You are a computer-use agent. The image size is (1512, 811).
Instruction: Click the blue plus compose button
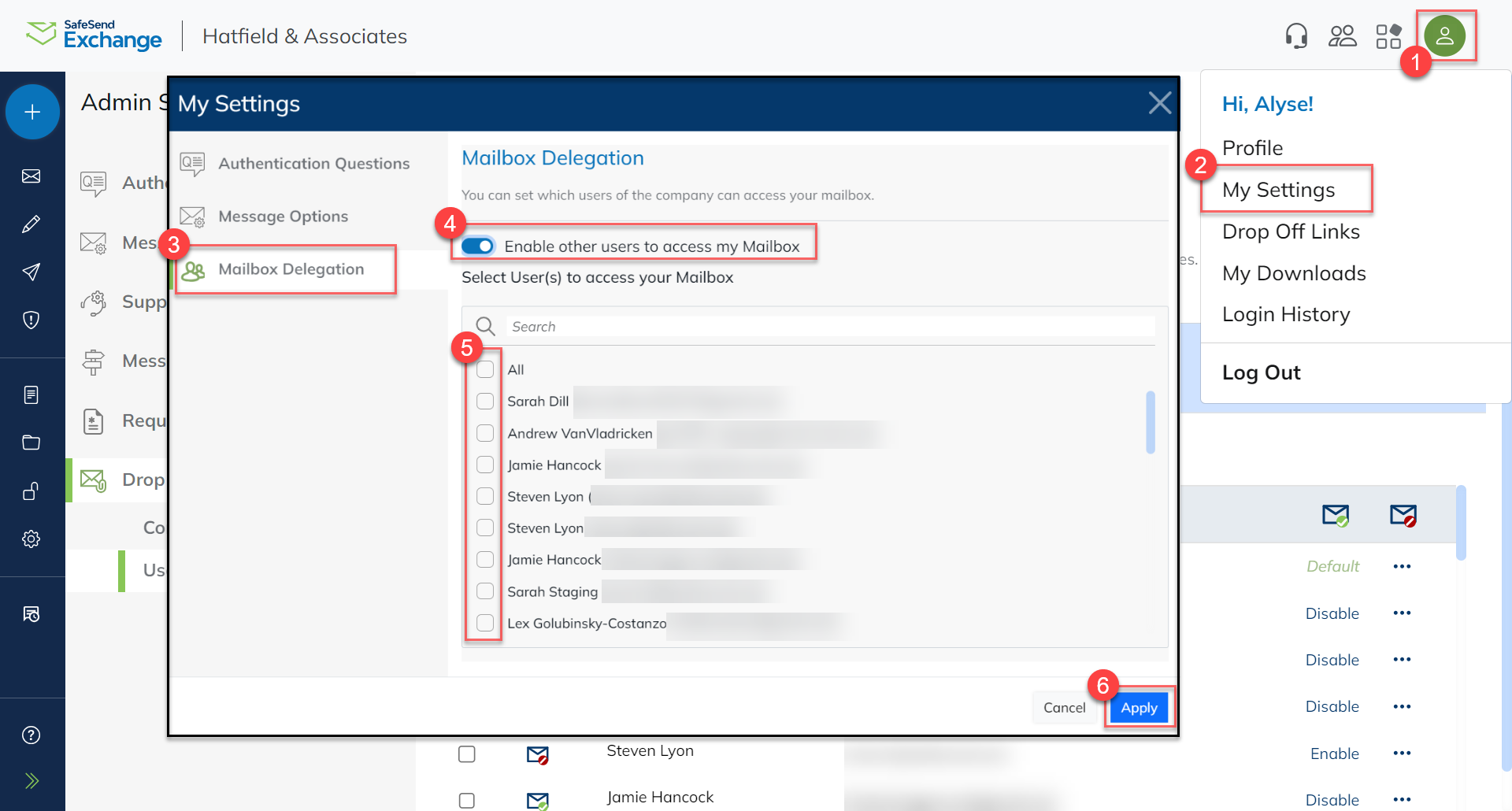click(32, 112)
